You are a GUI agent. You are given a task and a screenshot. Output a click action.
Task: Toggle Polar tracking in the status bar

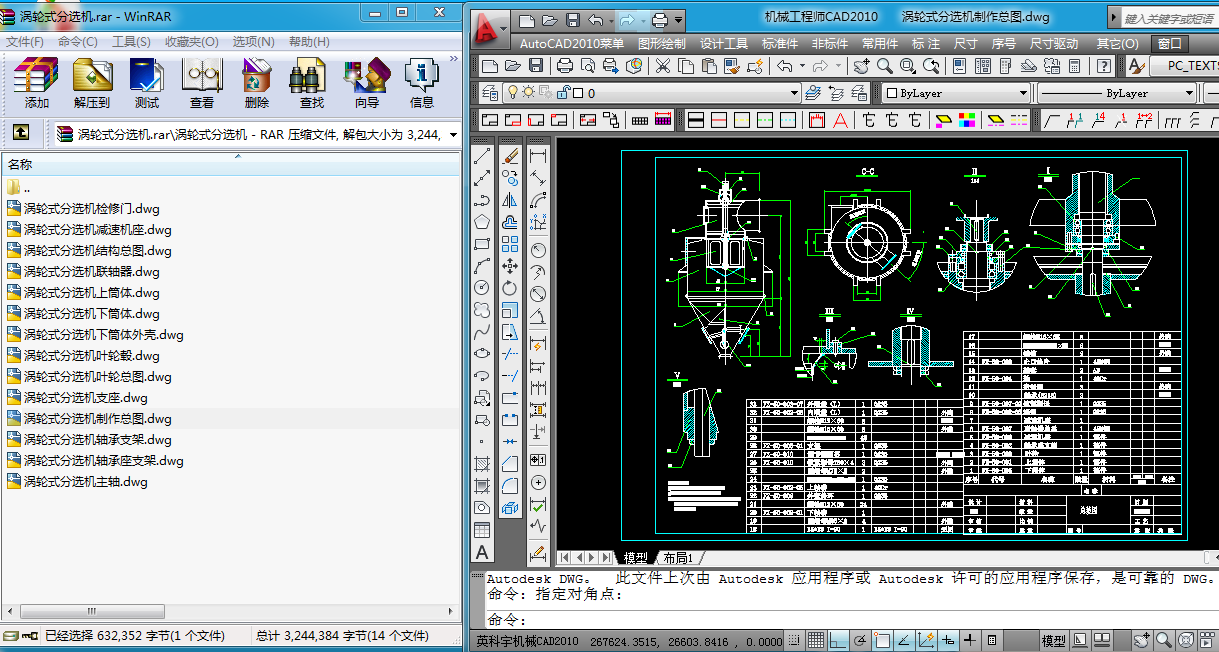(x=860, y=640)
